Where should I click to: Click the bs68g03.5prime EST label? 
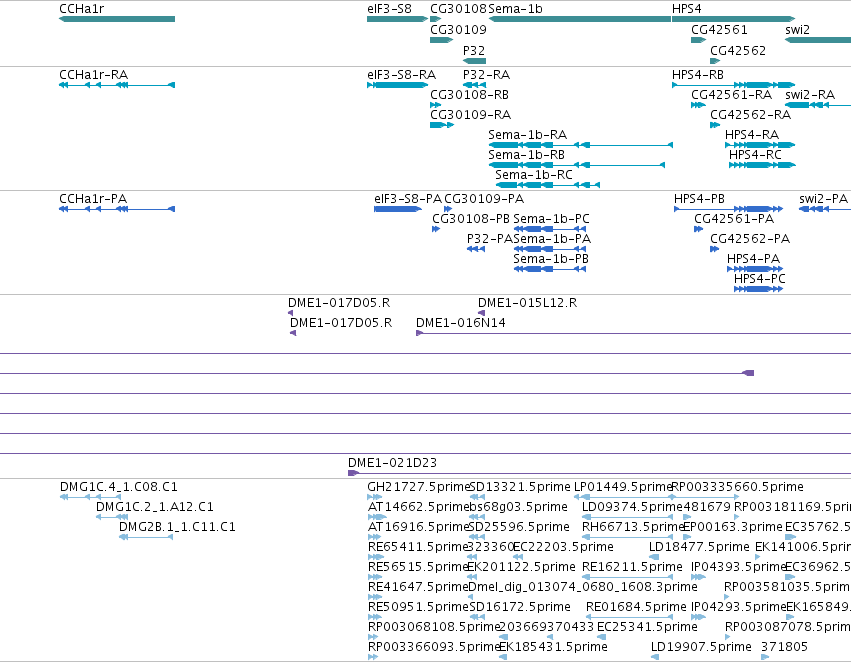tap(518, 507)
